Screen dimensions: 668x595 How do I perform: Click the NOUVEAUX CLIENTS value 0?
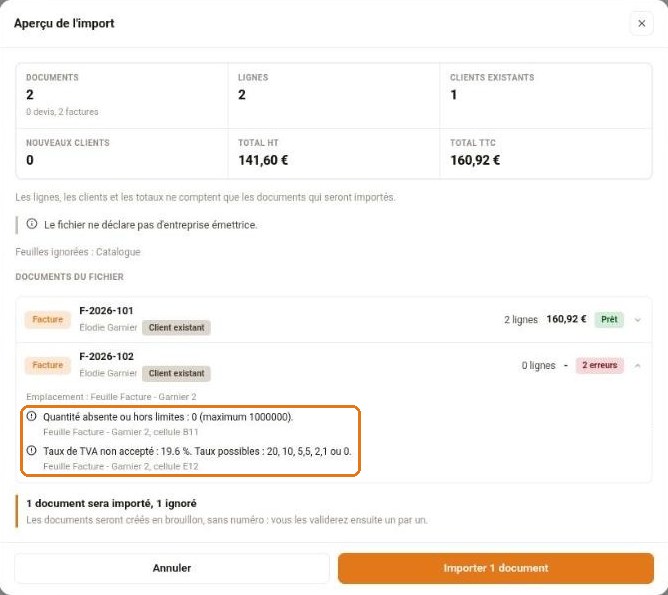30,160
